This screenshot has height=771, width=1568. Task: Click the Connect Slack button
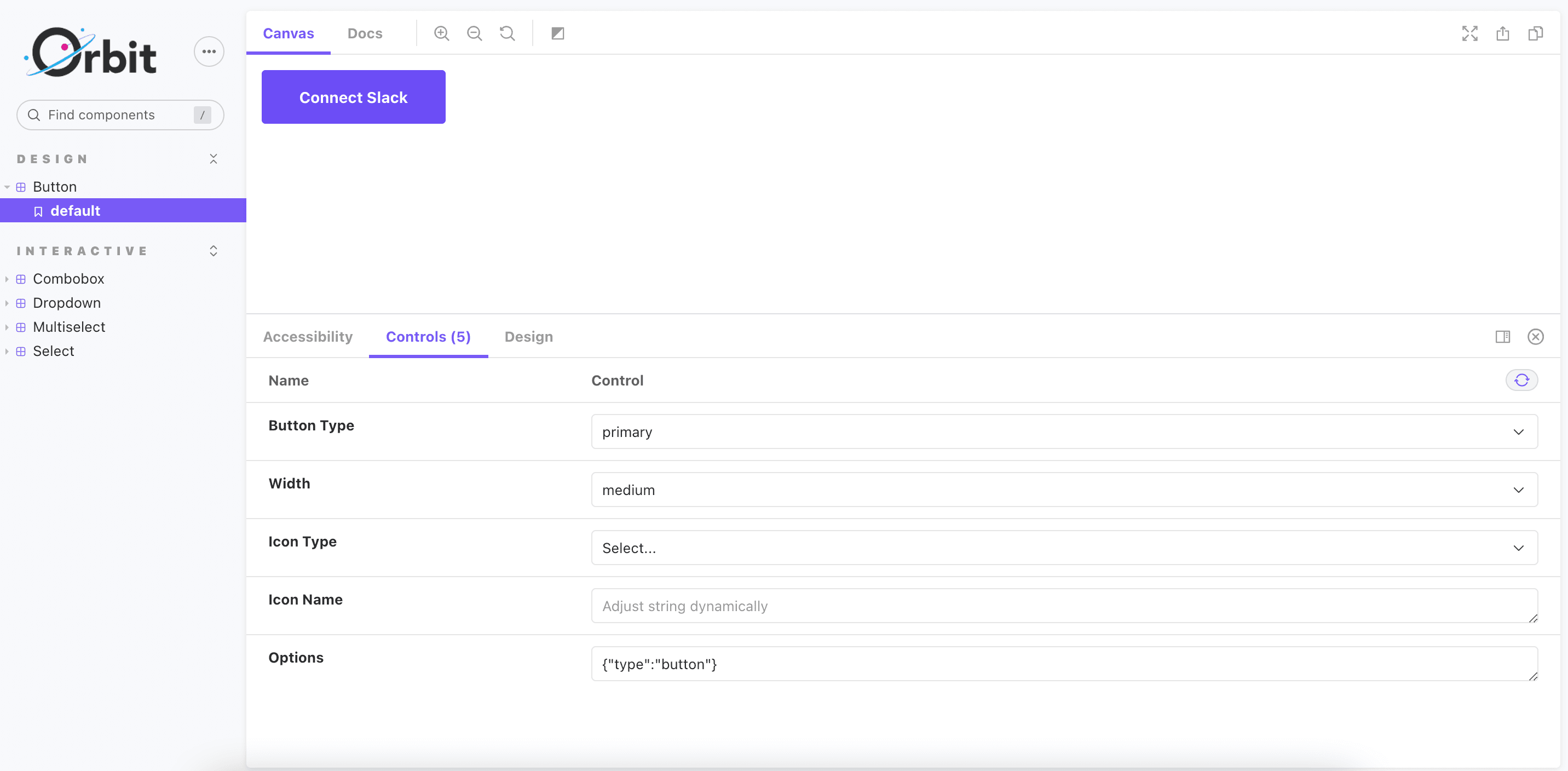coord(353,97)
